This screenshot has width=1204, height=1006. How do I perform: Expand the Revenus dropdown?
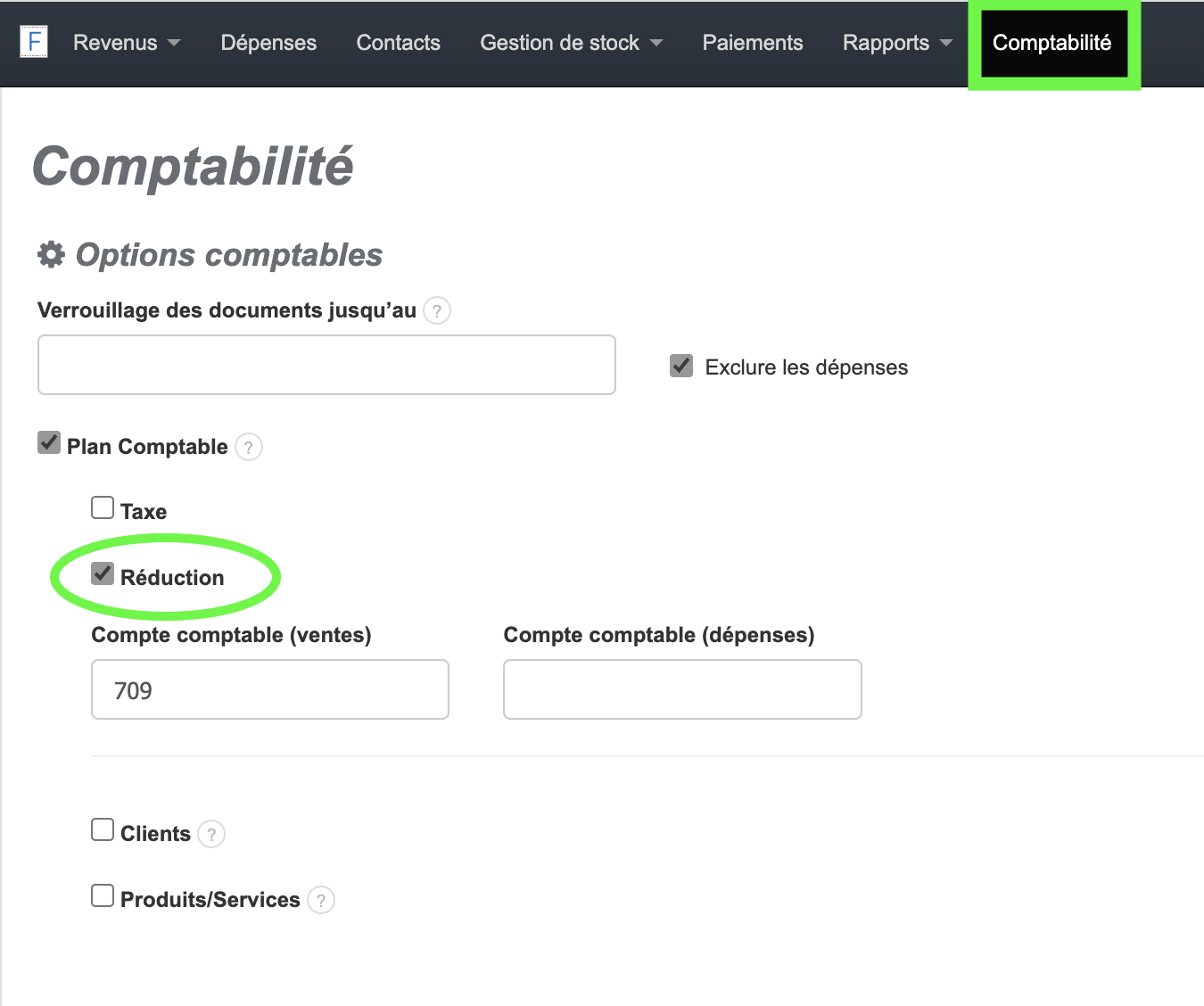pyautogui.click(x=126, y=42)
